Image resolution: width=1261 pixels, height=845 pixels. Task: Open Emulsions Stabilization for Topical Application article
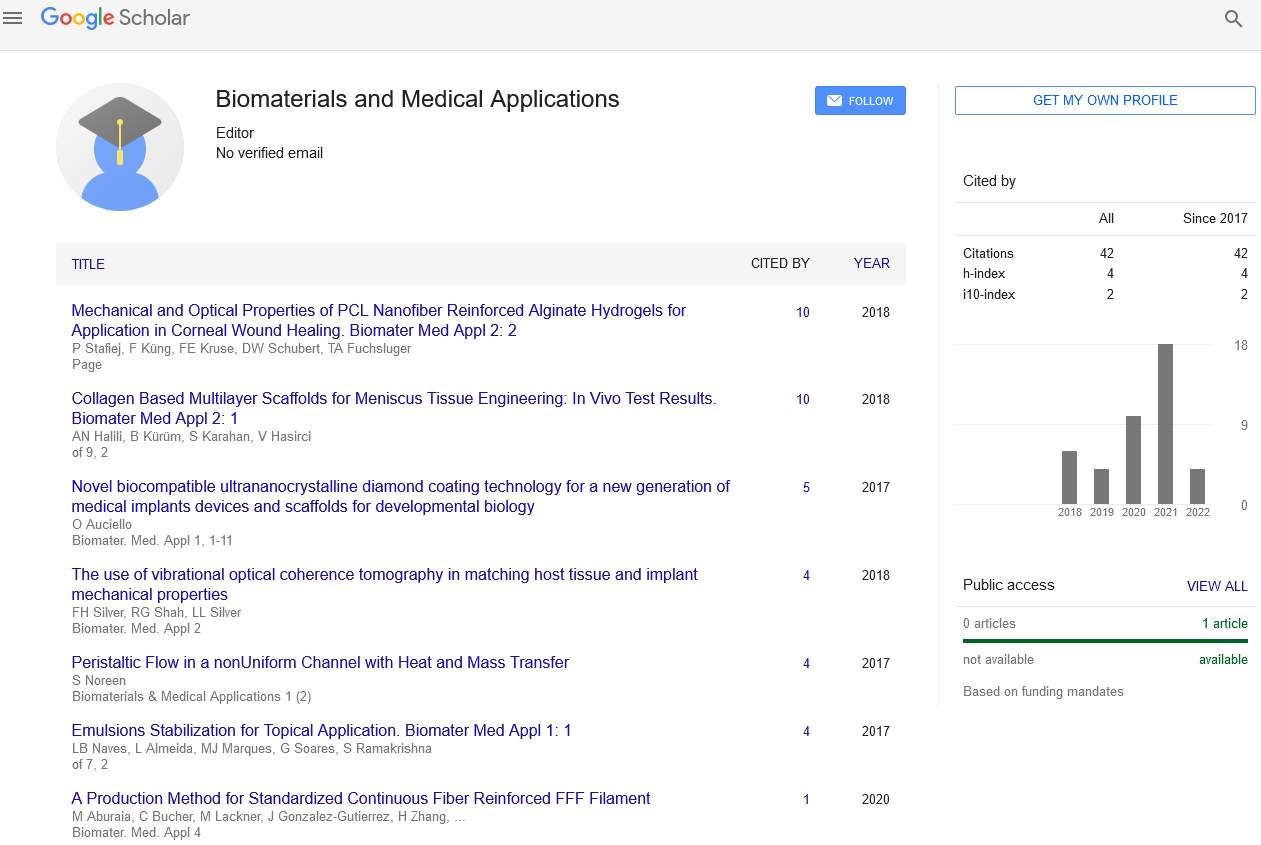pyautogui.click(x=321, y=730)
